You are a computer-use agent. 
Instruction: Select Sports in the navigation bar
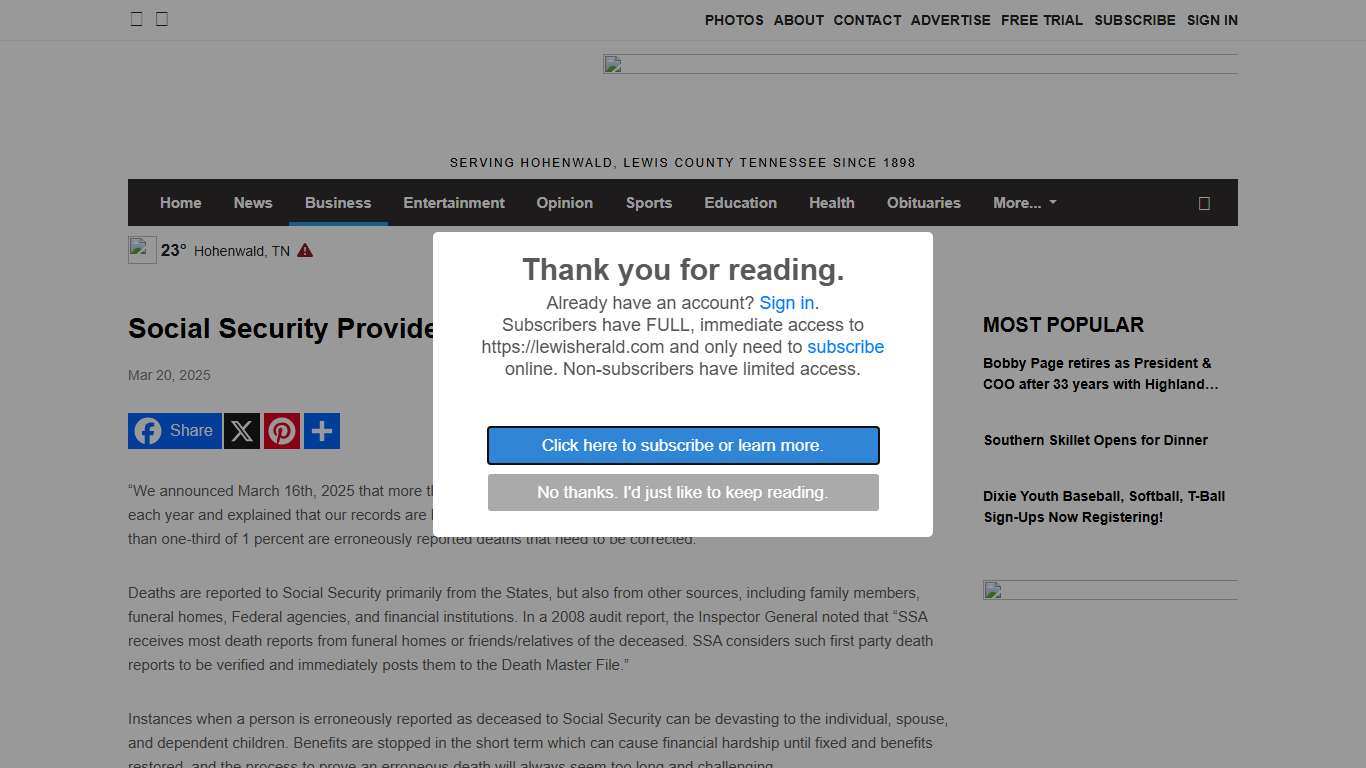click(x=649, y=203)
